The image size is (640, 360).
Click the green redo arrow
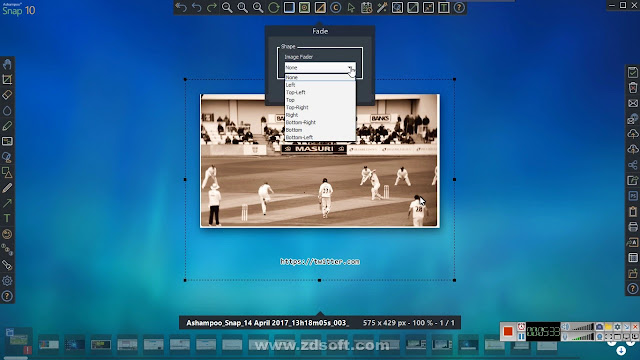coord(212,7)
